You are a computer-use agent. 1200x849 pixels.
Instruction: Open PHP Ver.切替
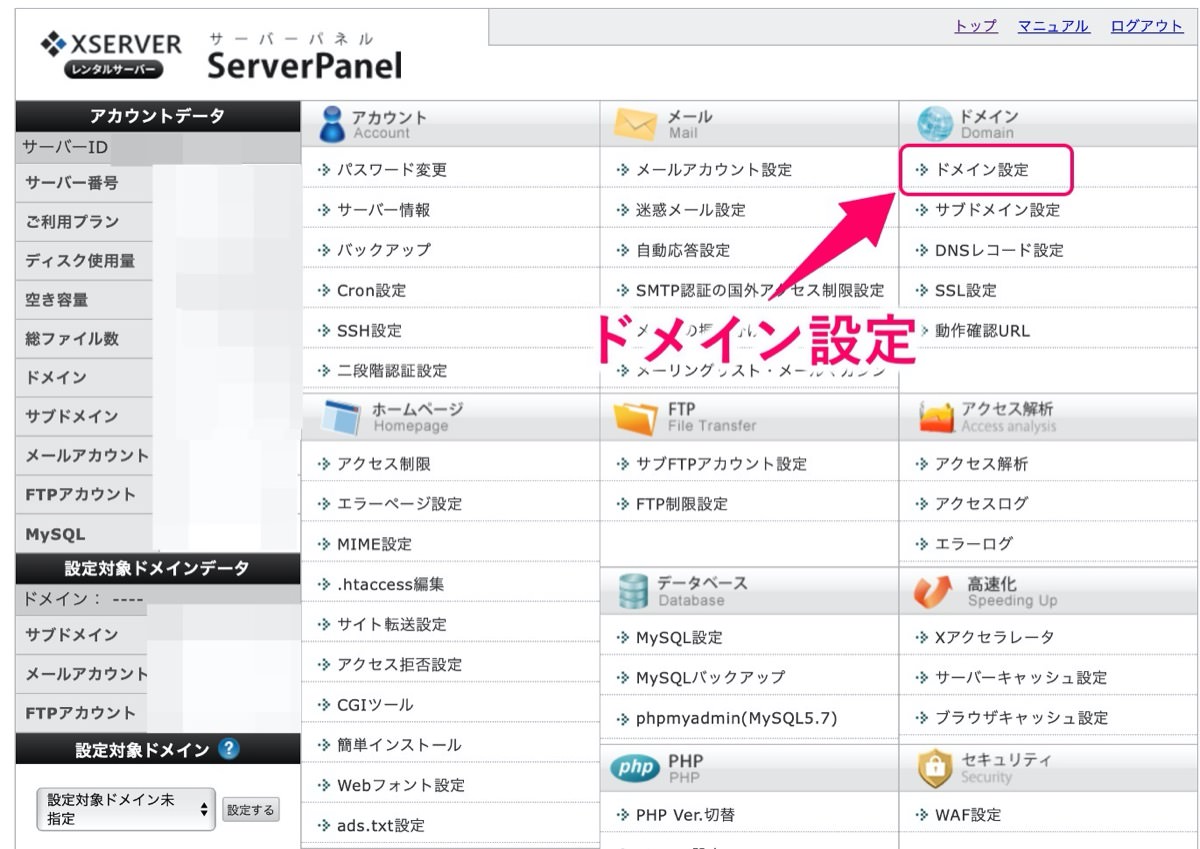point(685,815)
